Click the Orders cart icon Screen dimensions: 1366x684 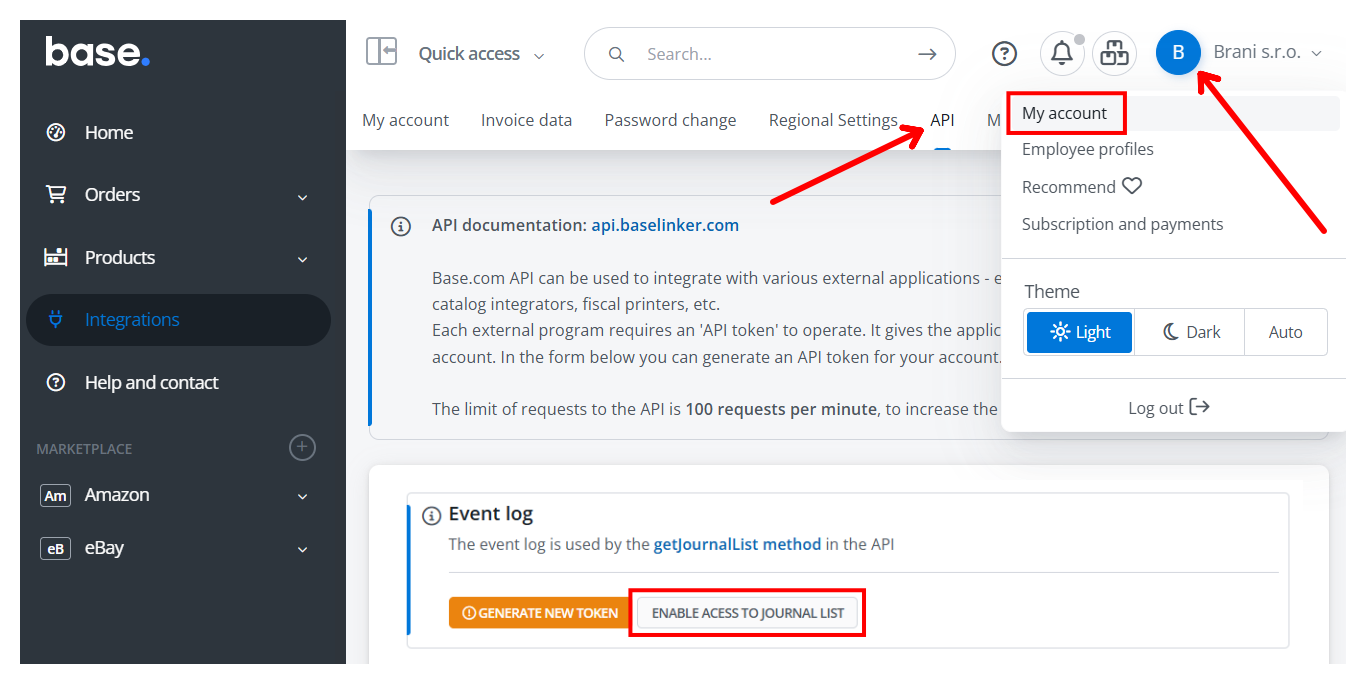point(56,194)
